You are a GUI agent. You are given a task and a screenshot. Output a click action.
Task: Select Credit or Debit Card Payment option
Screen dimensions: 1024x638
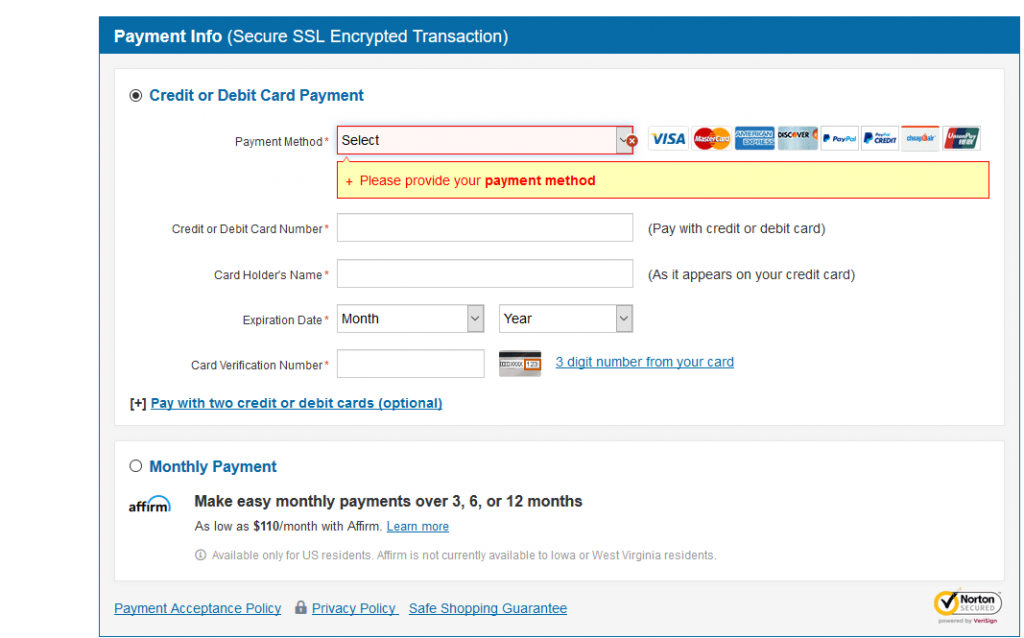coord(136,96)
